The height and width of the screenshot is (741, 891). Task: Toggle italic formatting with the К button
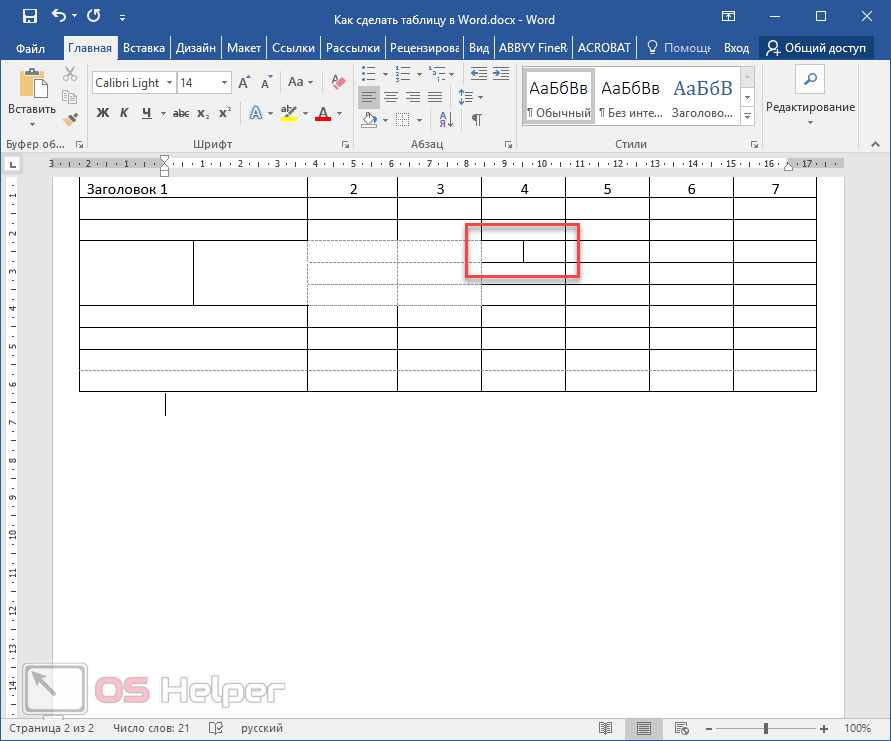[125, 113]
